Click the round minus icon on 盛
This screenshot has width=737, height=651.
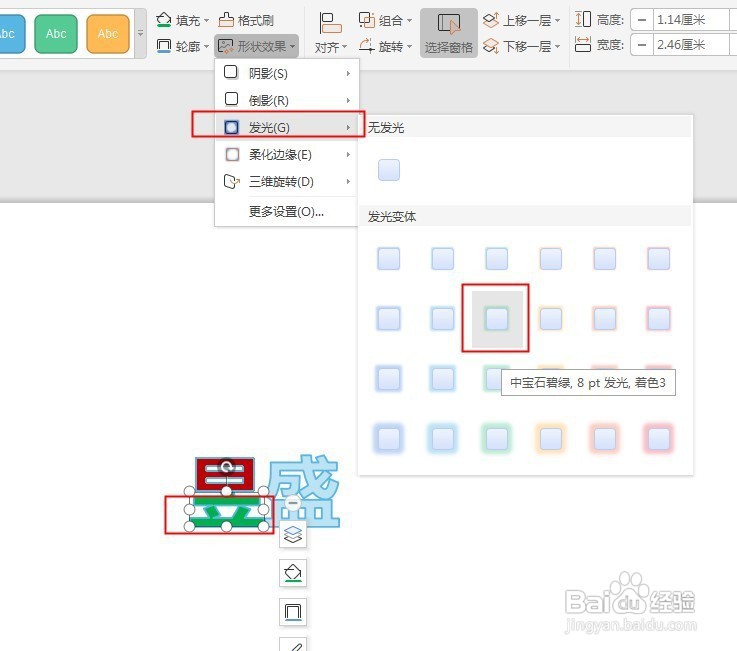(293, 503)
